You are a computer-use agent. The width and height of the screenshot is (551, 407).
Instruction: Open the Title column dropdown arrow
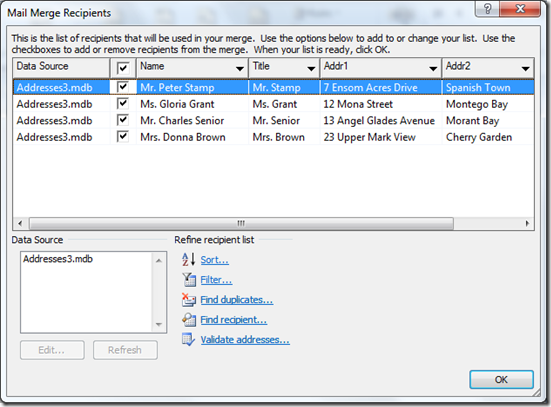tap(311, 69)
